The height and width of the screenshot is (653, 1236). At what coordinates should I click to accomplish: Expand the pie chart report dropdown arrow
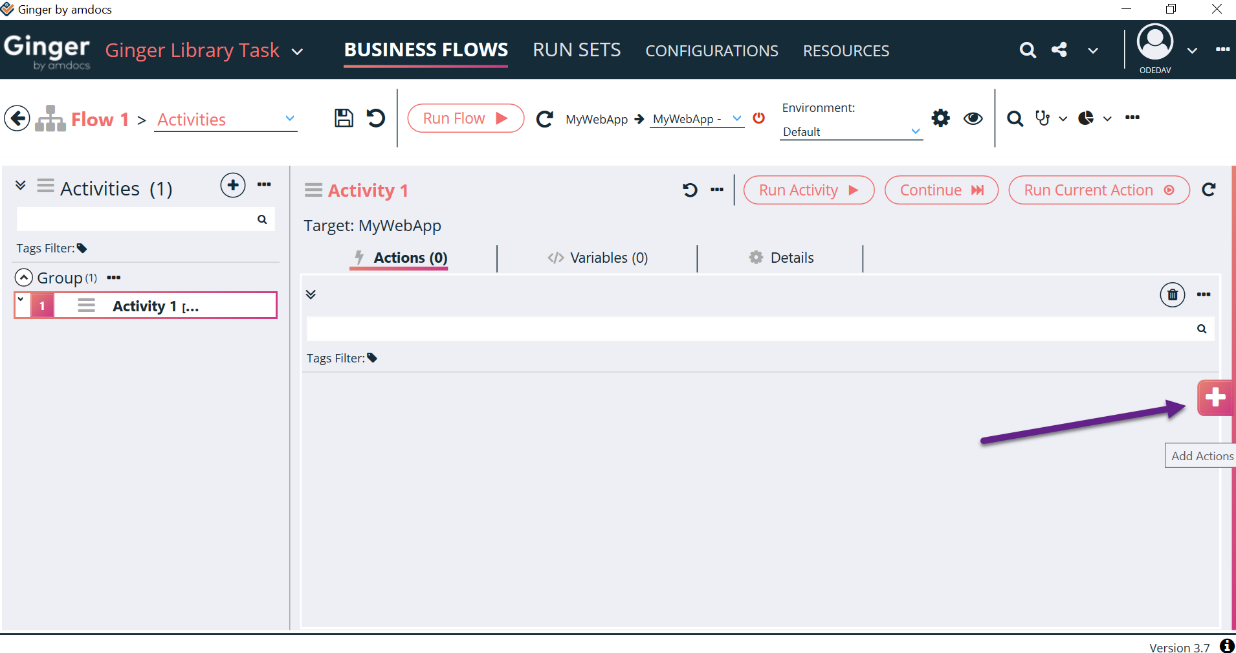[1107, 118]
